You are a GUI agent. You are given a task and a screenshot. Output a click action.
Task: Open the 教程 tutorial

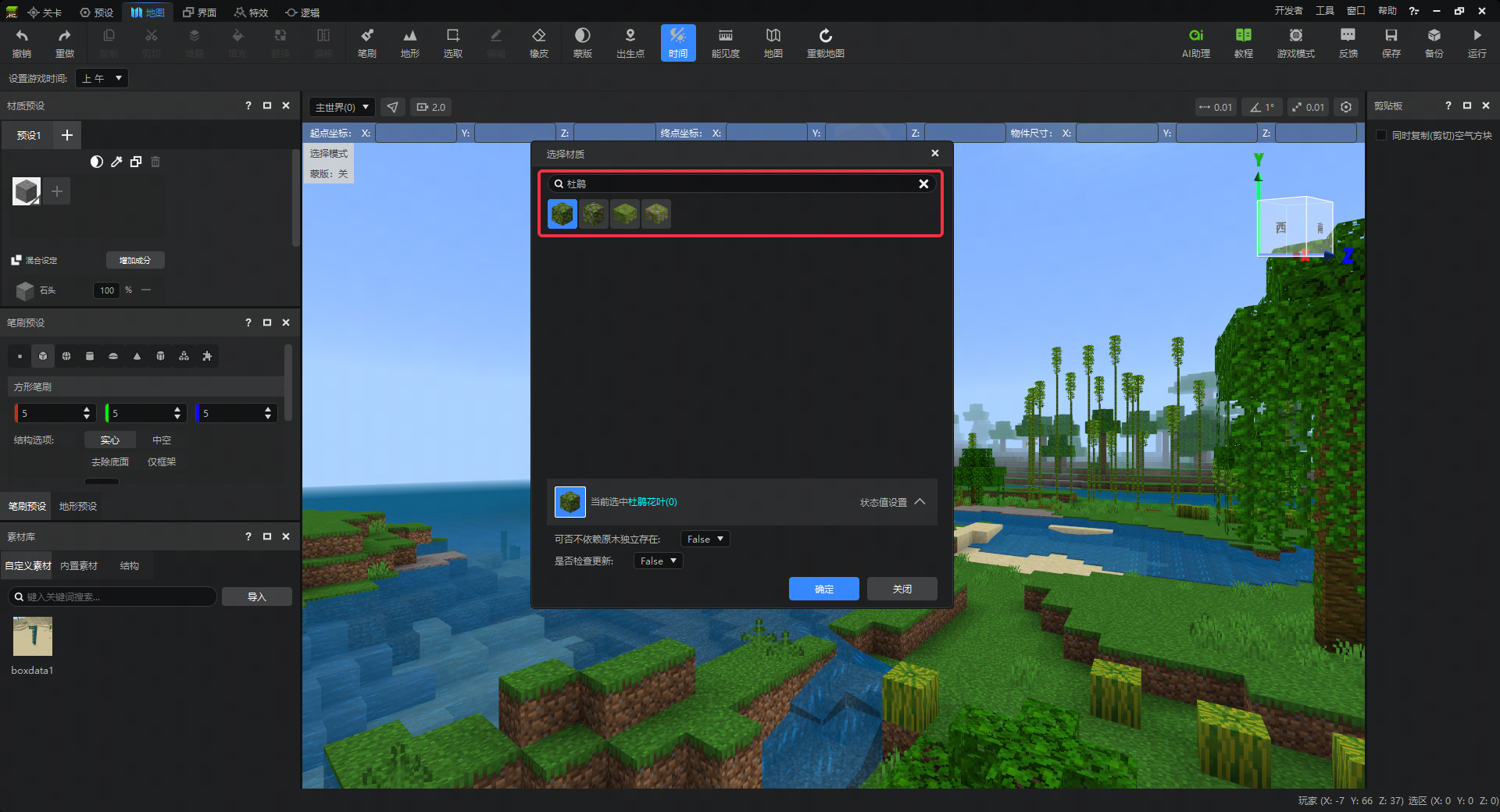[1243, 43]
